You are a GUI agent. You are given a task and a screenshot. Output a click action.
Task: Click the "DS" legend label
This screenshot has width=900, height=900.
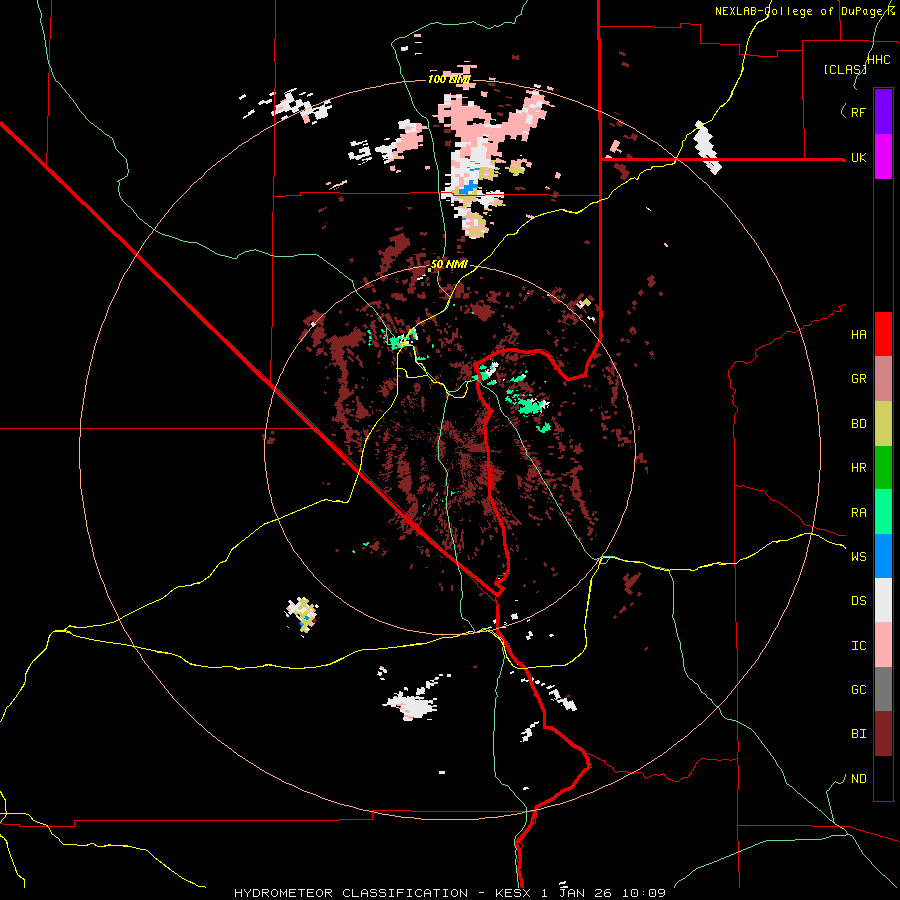coord(859,601)
